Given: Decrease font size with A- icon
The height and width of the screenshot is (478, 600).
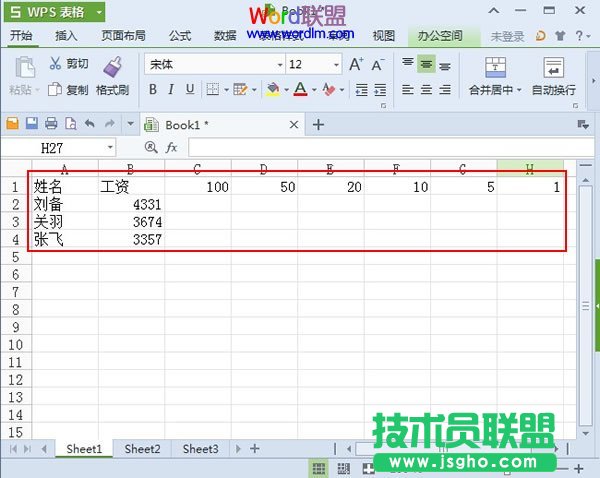Looking at the screenshot, I should (378, 64).
